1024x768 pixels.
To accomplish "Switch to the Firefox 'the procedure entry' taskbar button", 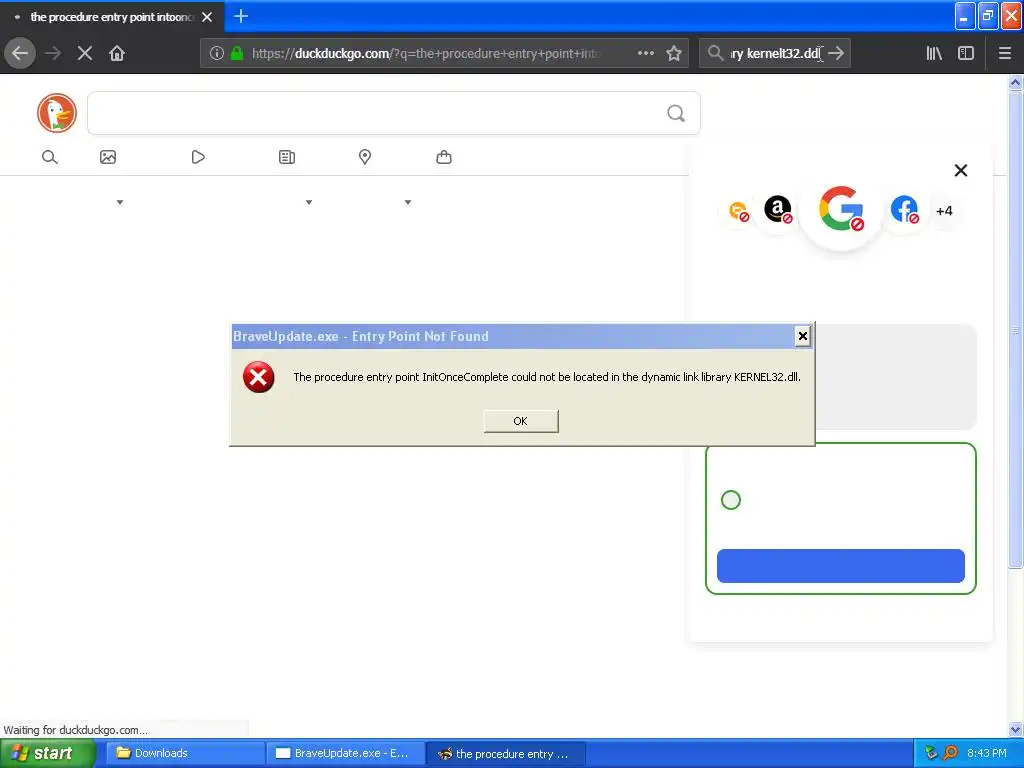I will coord(506,754).
